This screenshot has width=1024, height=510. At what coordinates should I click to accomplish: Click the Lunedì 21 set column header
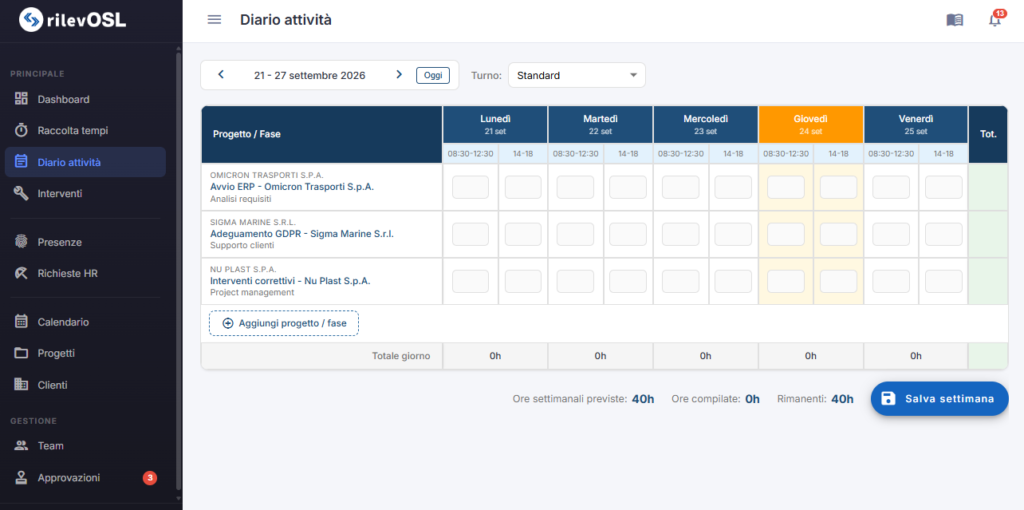click(x=495, y=125)
